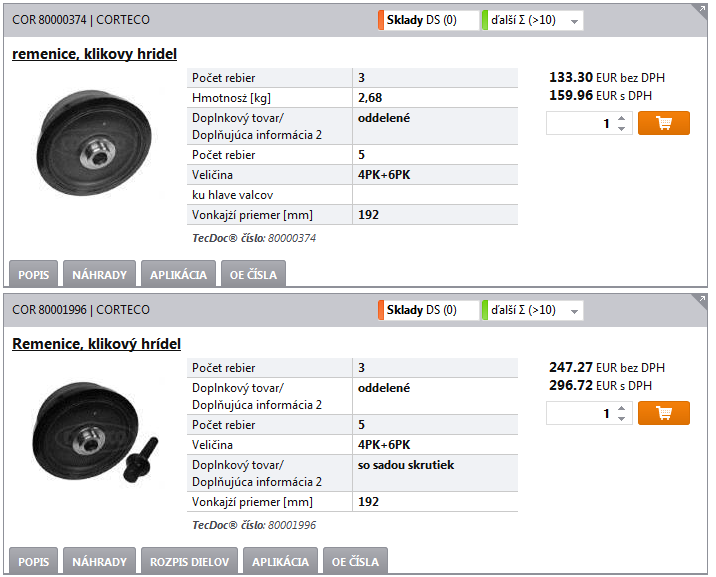Image resolution: width=716 pixels, height=577 pixels.
Task: Decrease quantity for the 247.27 EUR item
Action: pyautogui.click(x=621, y=419)
